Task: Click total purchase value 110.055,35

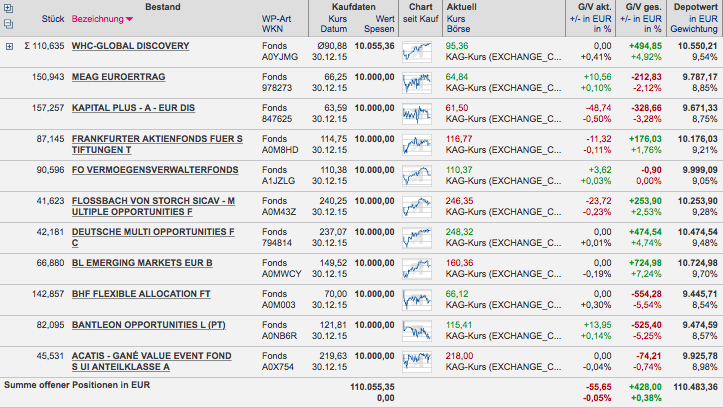Action: pyautogui.click(x=372, y=387)
